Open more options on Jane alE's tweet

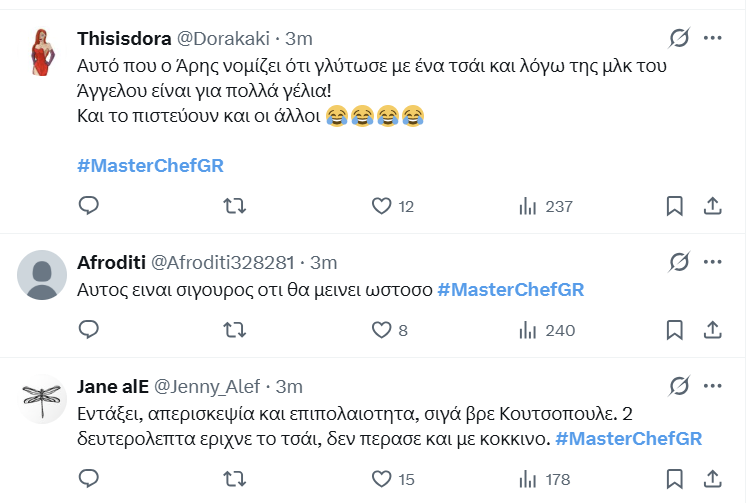click(712, 386)
